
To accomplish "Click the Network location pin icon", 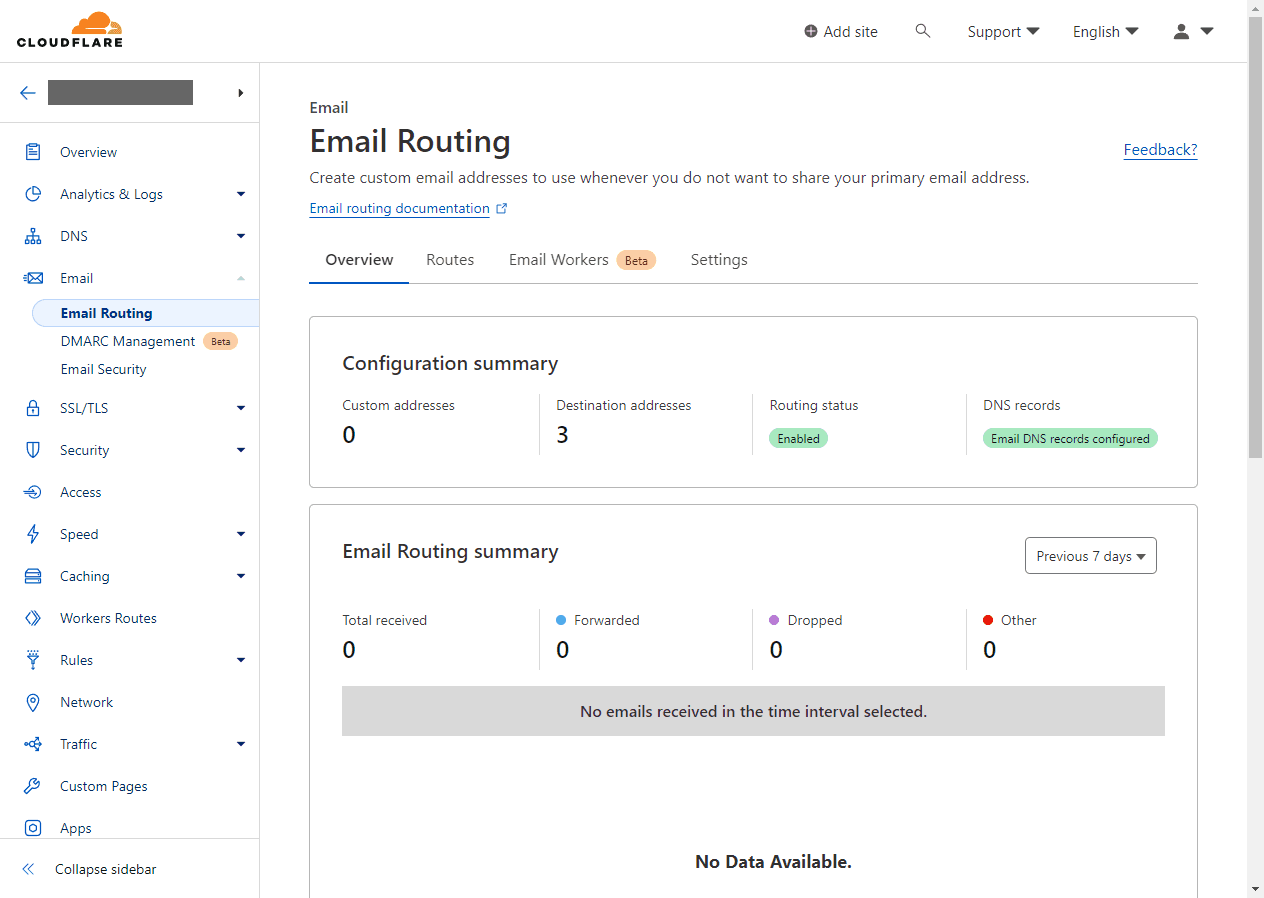I will (33, 702).
